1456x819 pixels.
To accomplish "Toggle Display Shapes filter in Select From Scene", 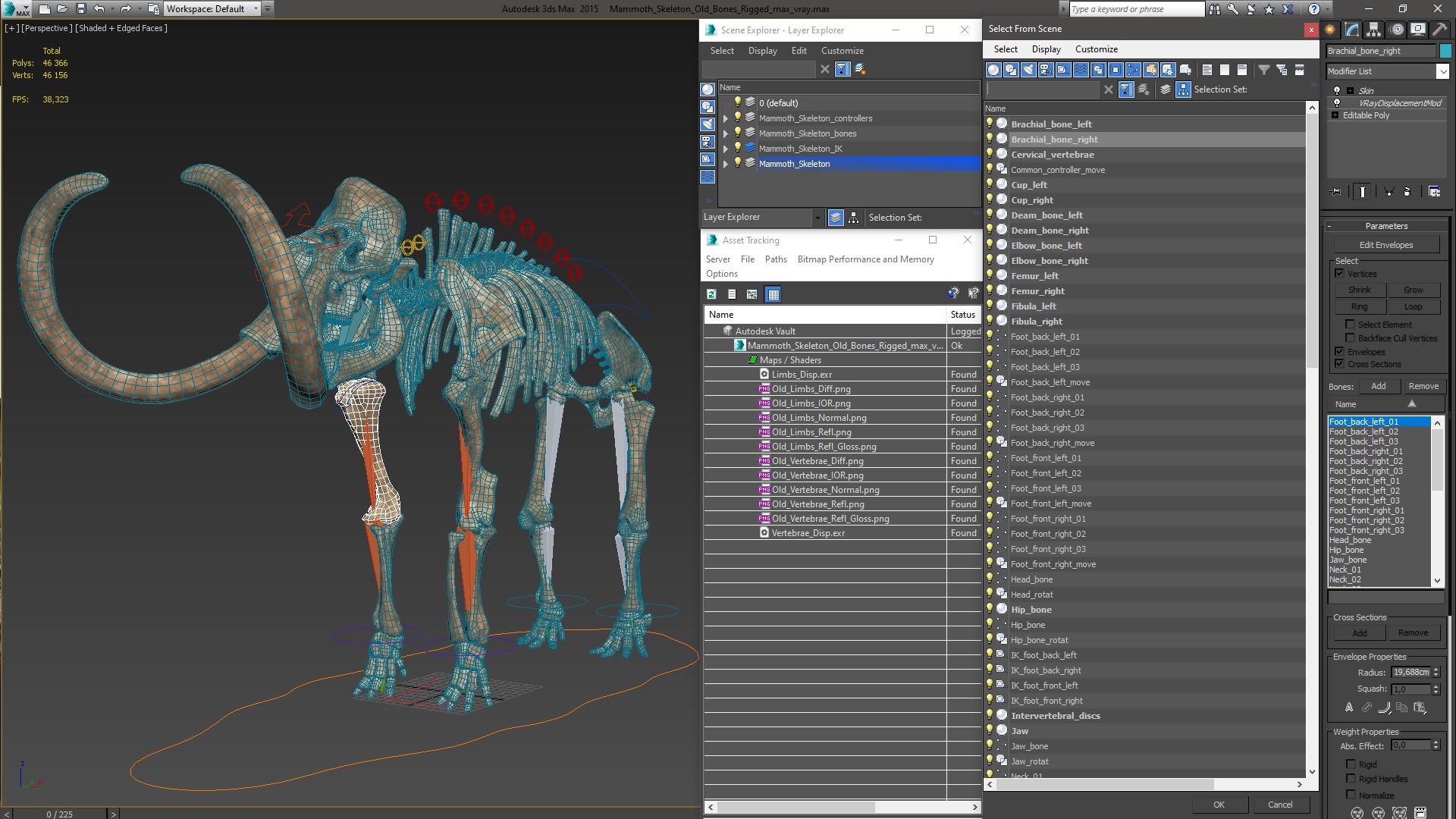I will [1011, 70].
